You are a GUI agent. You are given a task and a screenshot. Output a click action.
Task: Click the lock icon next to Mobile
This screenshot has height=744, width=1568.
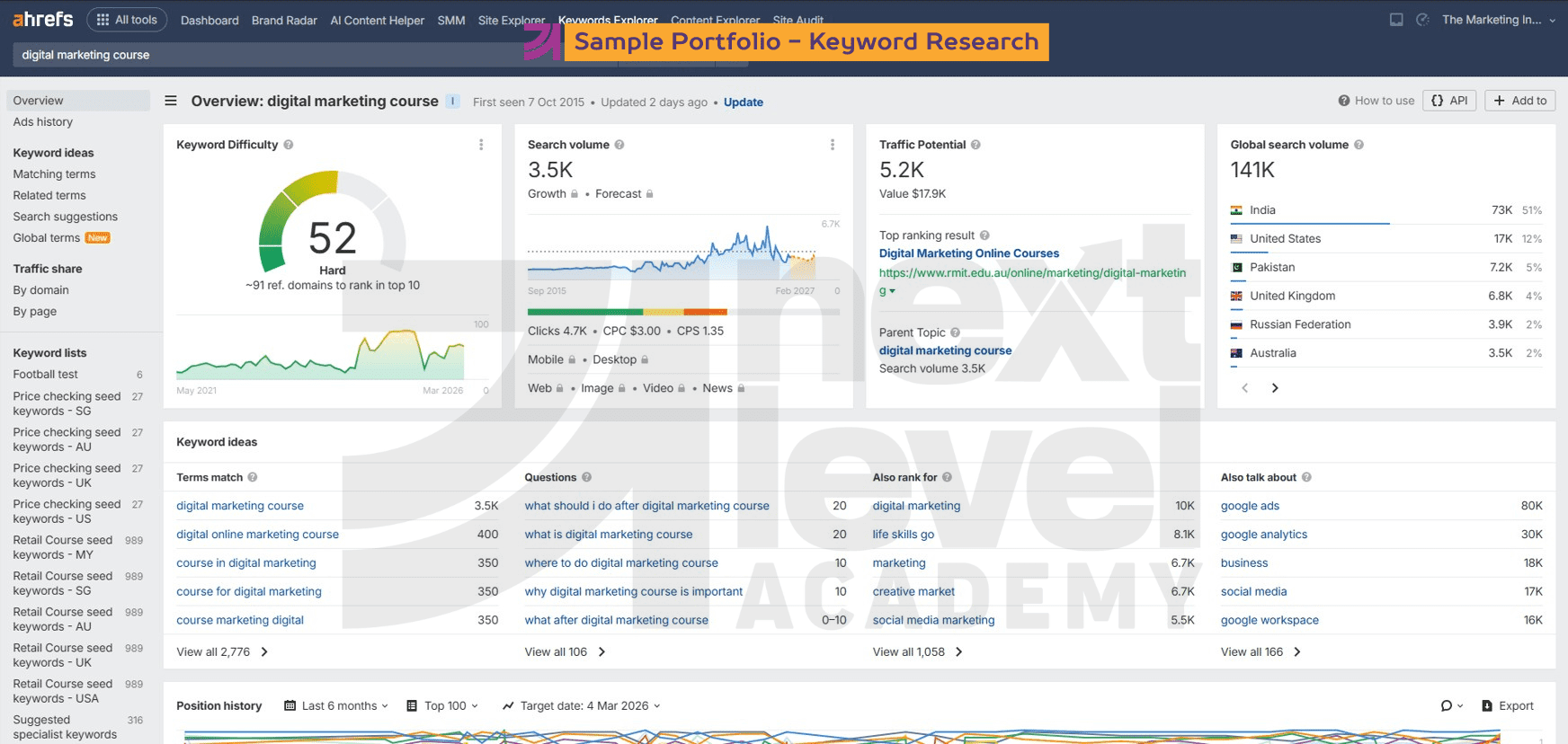pyautogui.click(x=572, y=359)
